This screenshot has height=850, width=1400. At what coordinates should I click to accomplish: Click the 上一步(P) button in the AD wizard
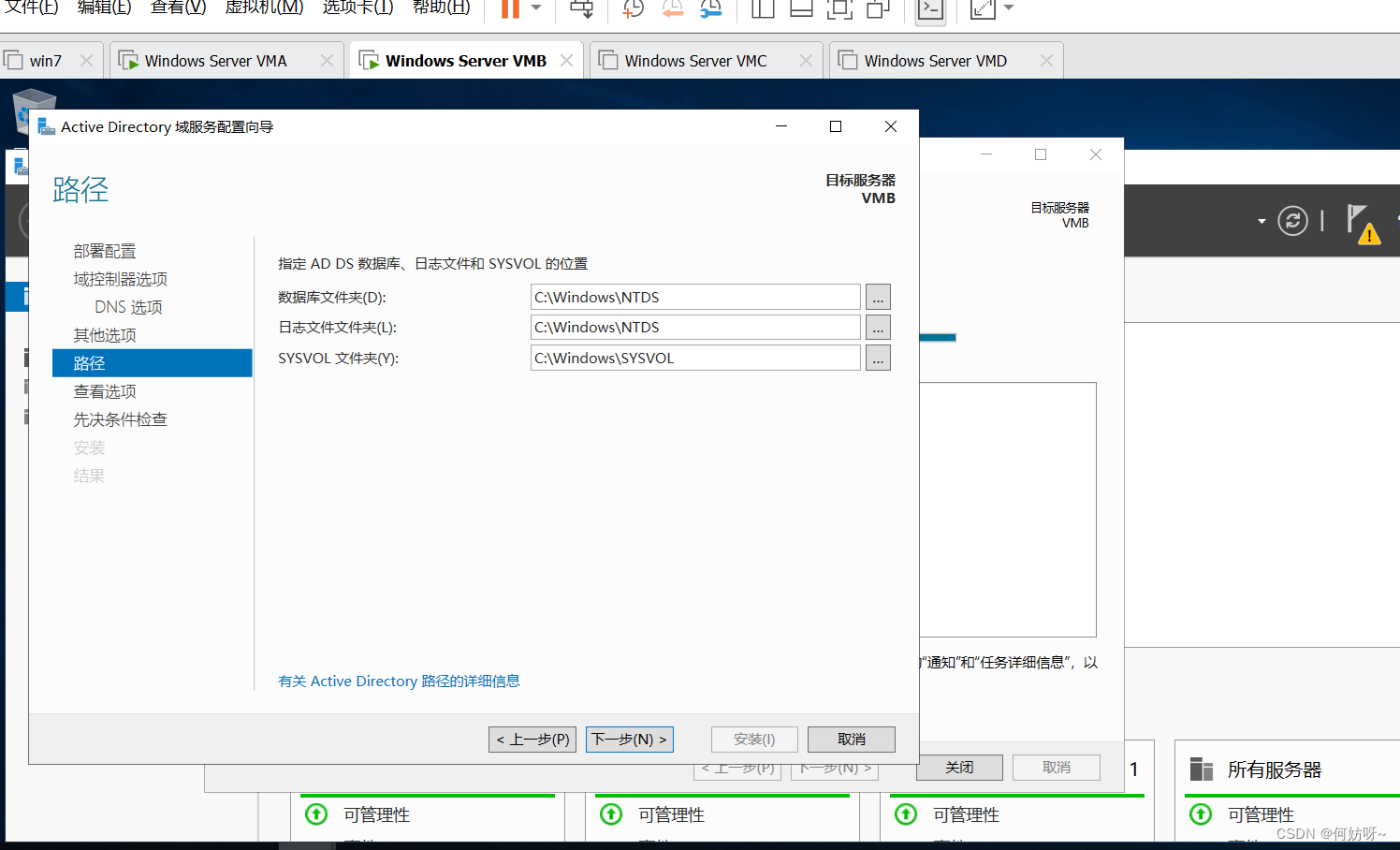(532, 740)
